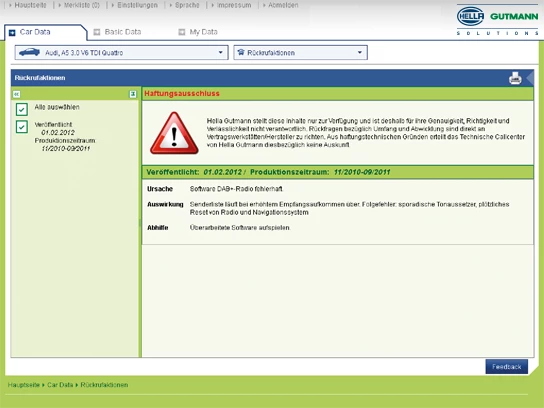Click the red warning triangle icon
This screenshot has height=408, width=544.
point(174,133)
